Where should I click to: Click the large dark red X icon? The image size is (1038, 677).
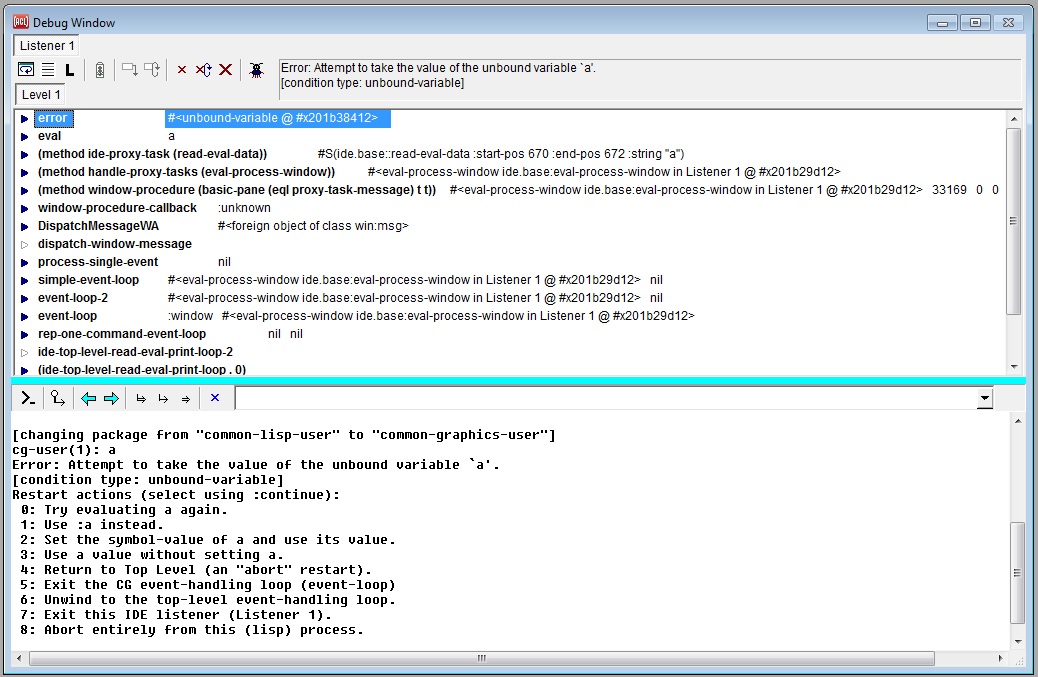click(x=226, y=70)
